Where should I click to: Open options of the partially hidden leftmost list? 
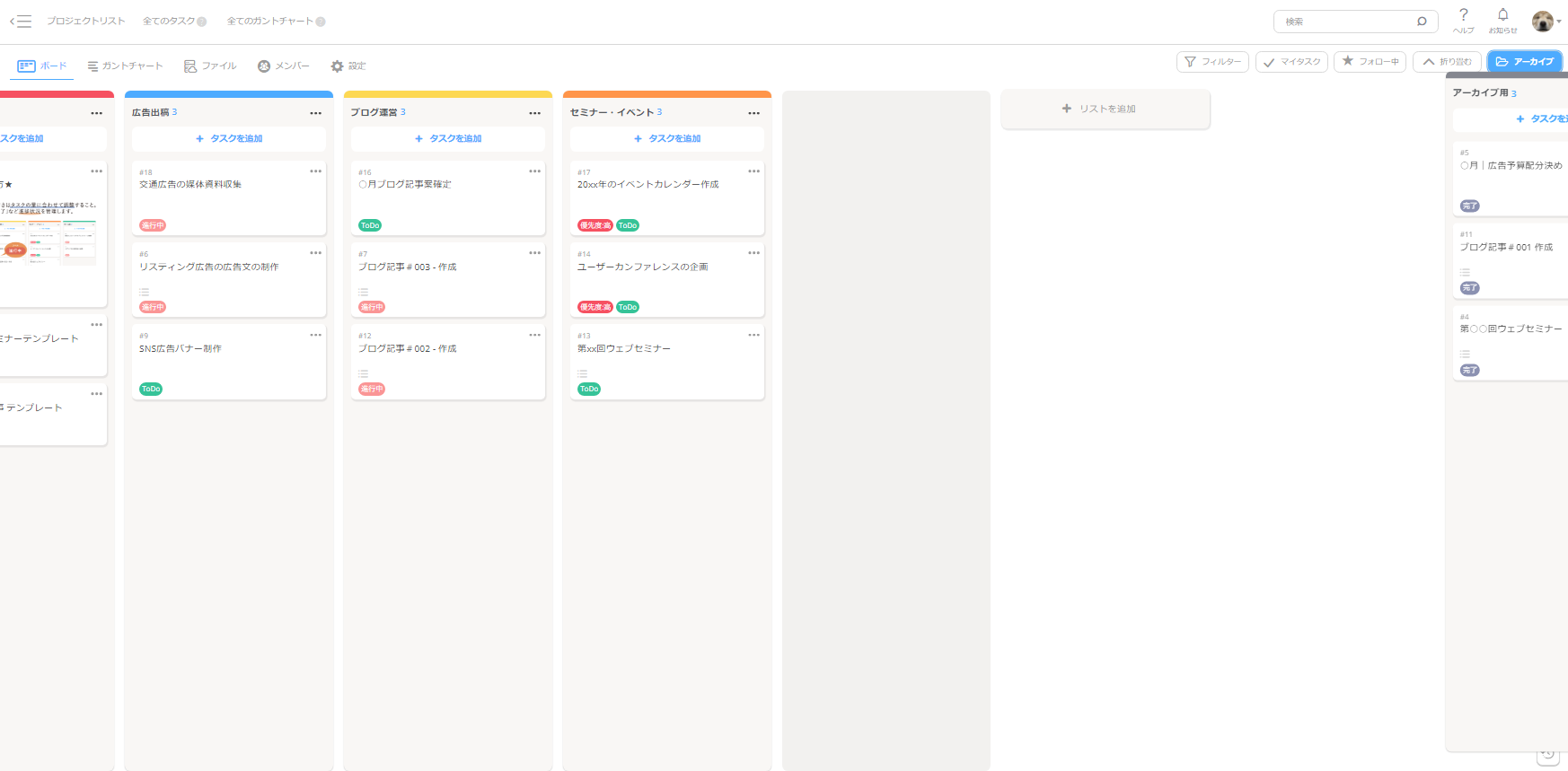click(96, 113)
